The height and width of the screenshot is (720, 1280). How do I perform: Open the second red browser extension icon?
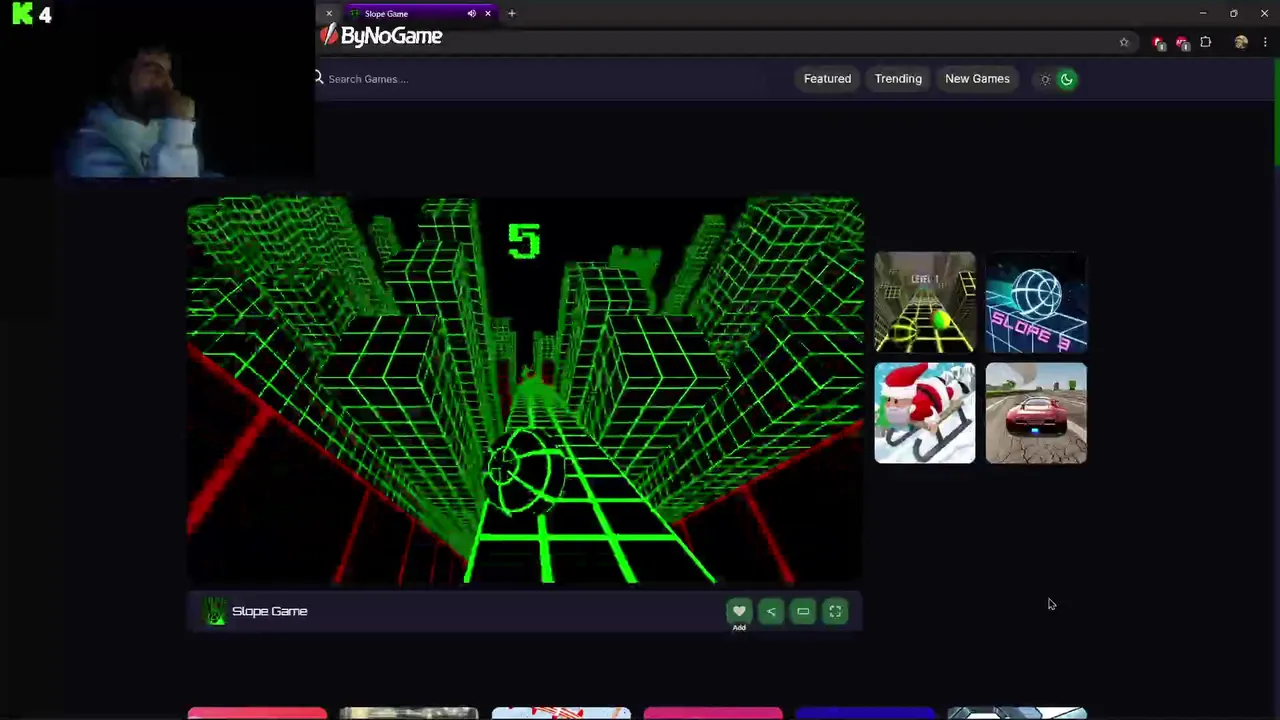(x=1182, y=42)
